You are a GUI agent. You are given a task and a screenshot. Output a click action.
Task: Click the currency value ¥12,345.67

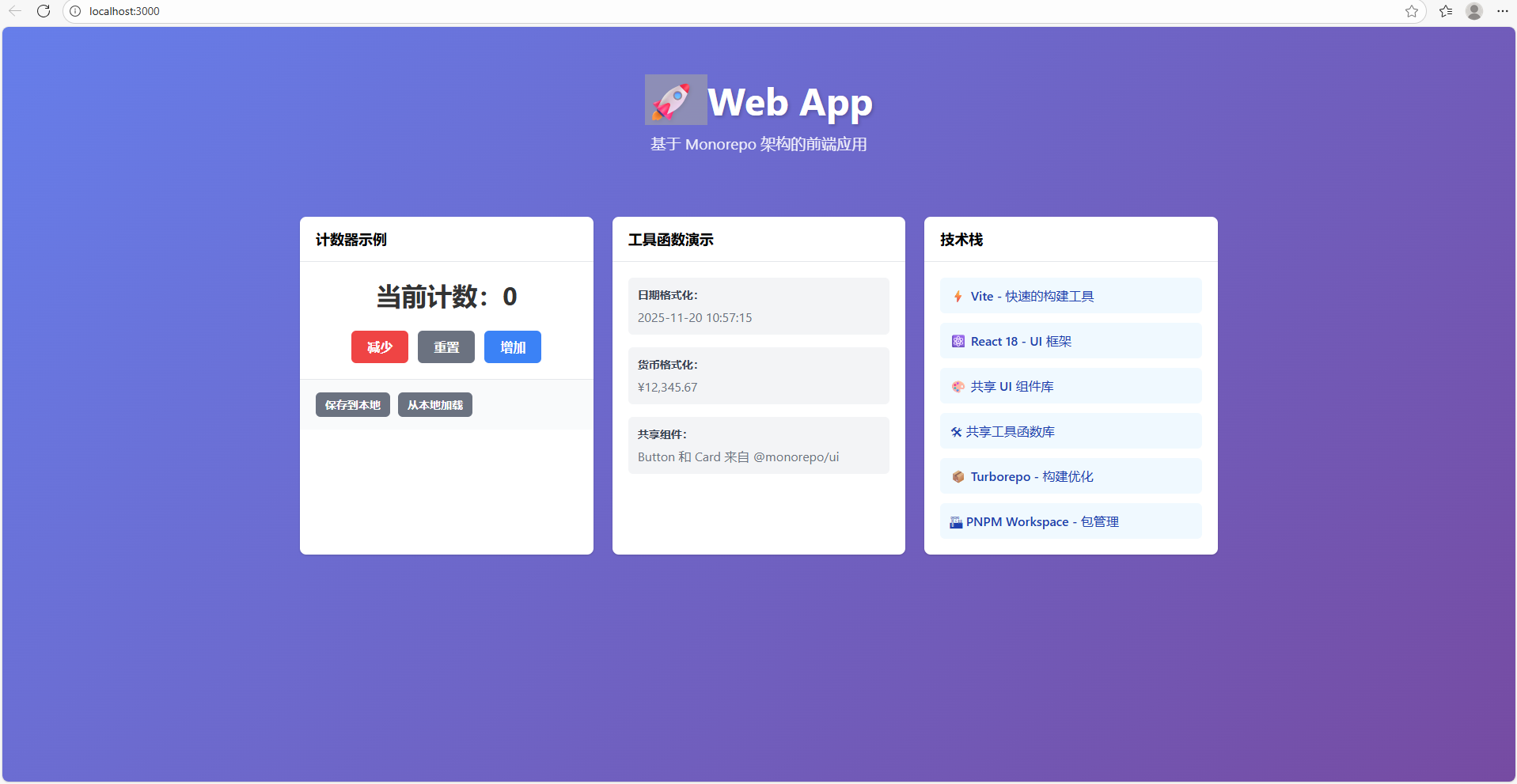(x=668, y=388)
